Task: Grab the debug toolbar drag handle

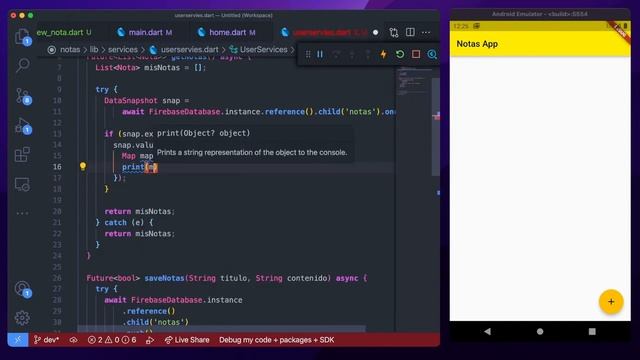Action: click(x=308, y=54)
